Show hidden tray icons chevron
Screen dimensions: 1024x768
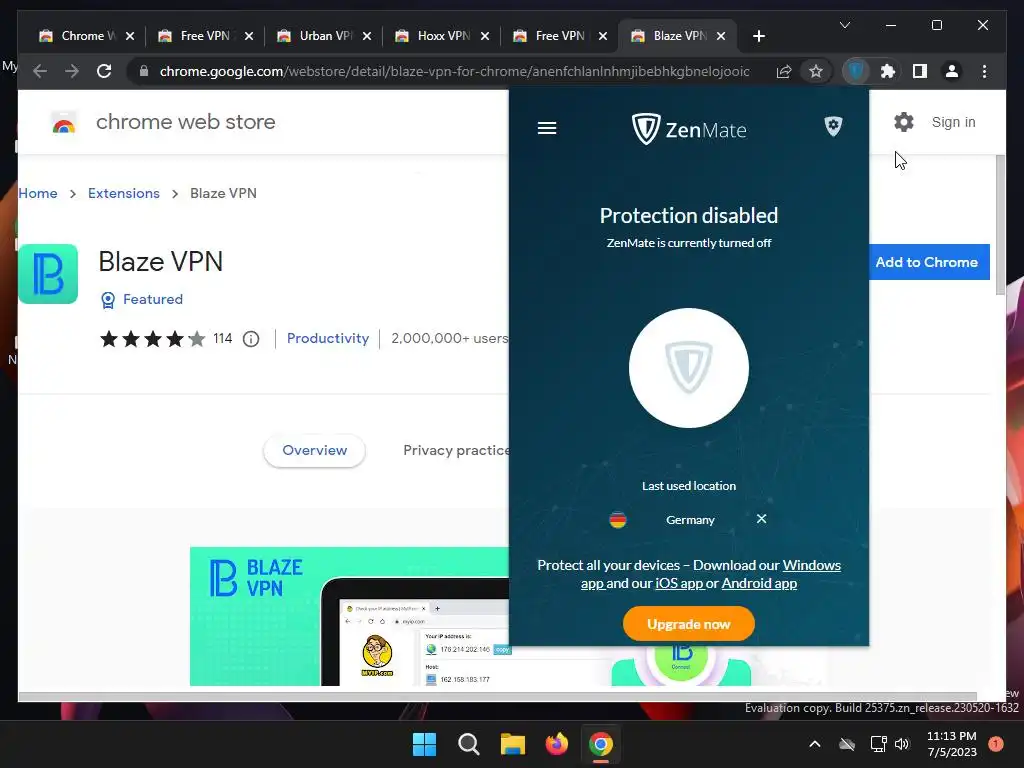point(814,744)
